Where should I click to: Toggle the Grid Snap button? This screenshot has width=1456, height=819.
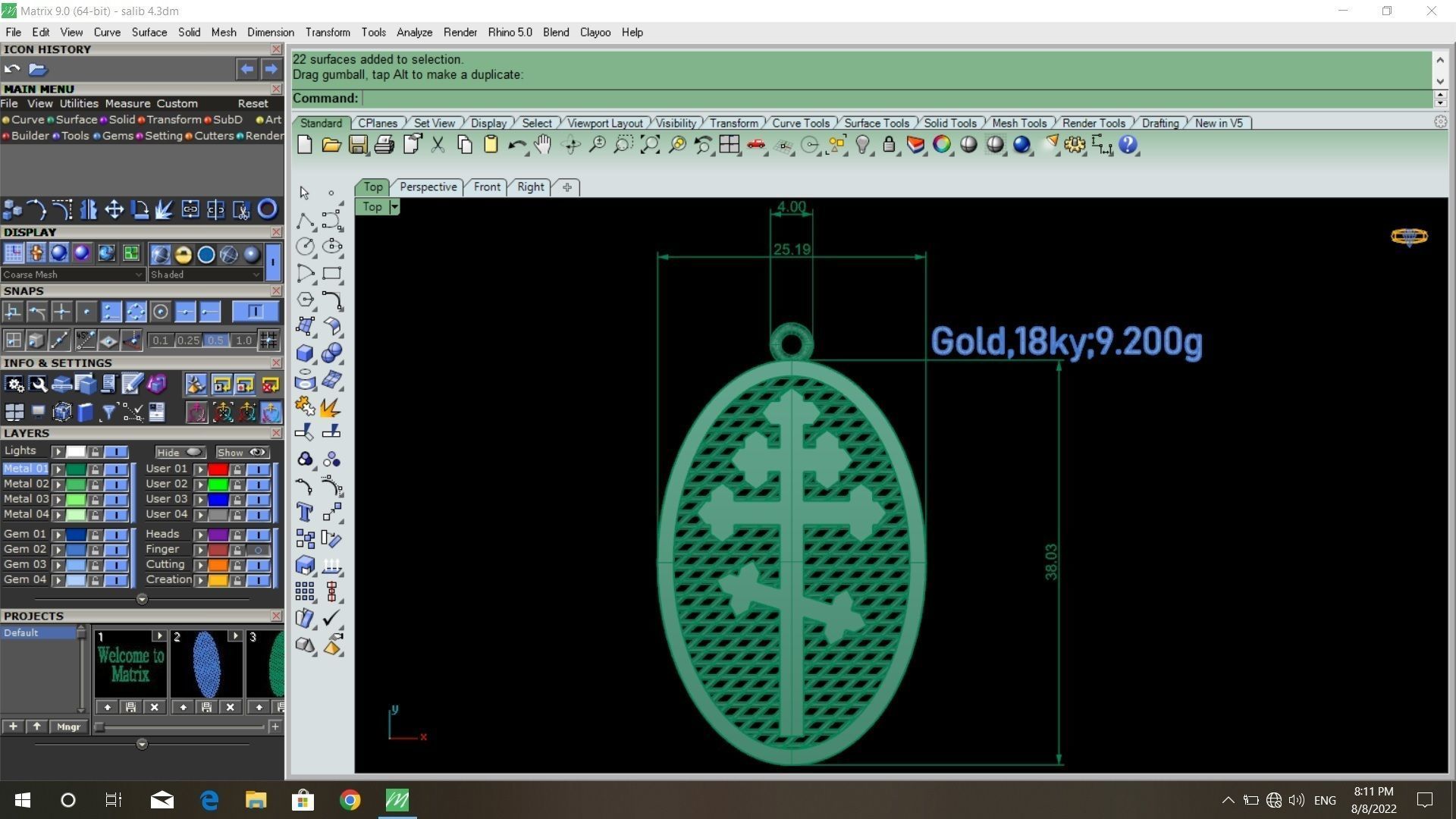tap(268, 340)
